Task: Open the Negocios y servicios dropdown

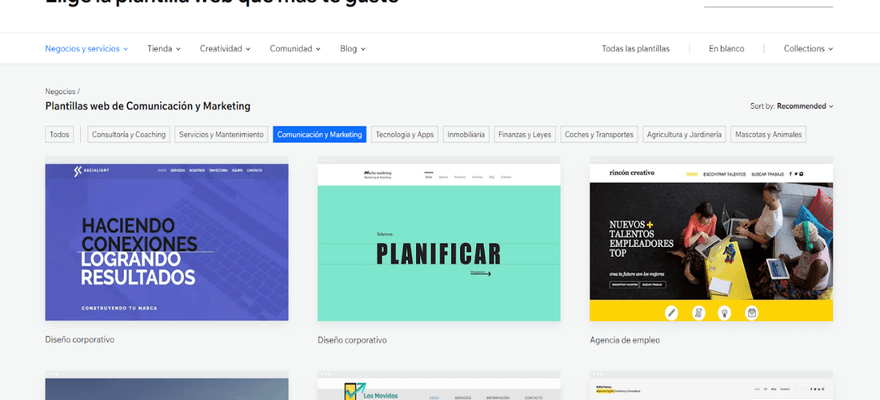Action: [86, 49]
